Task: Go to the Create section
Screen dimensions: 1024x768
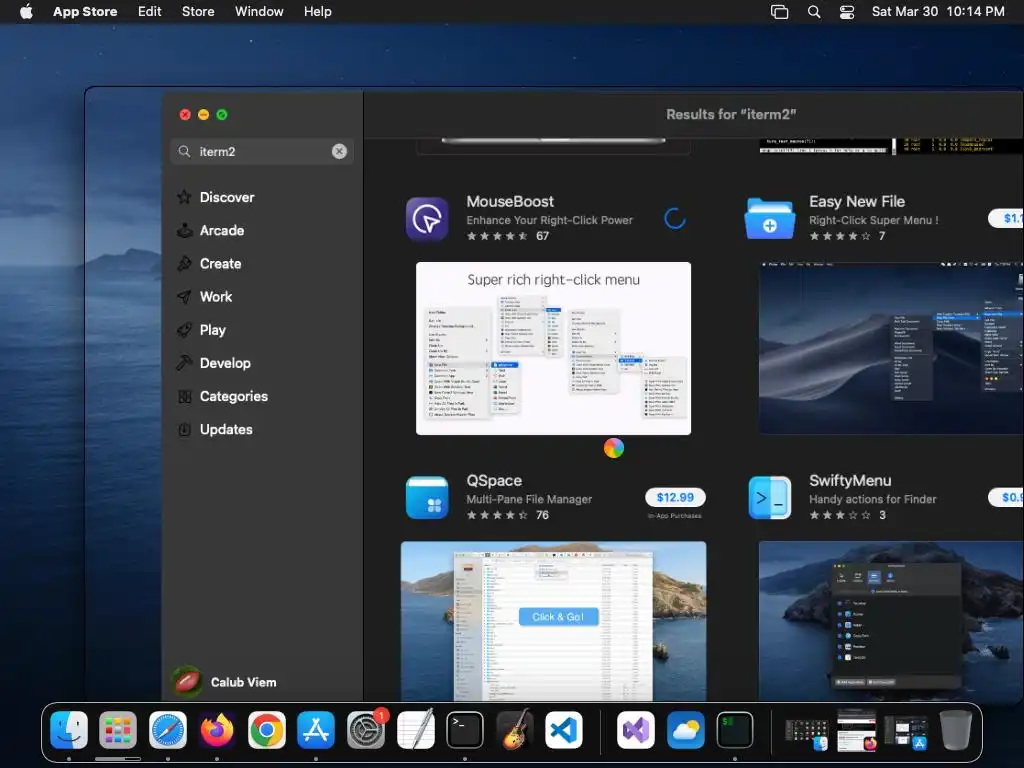Action: 209,264
